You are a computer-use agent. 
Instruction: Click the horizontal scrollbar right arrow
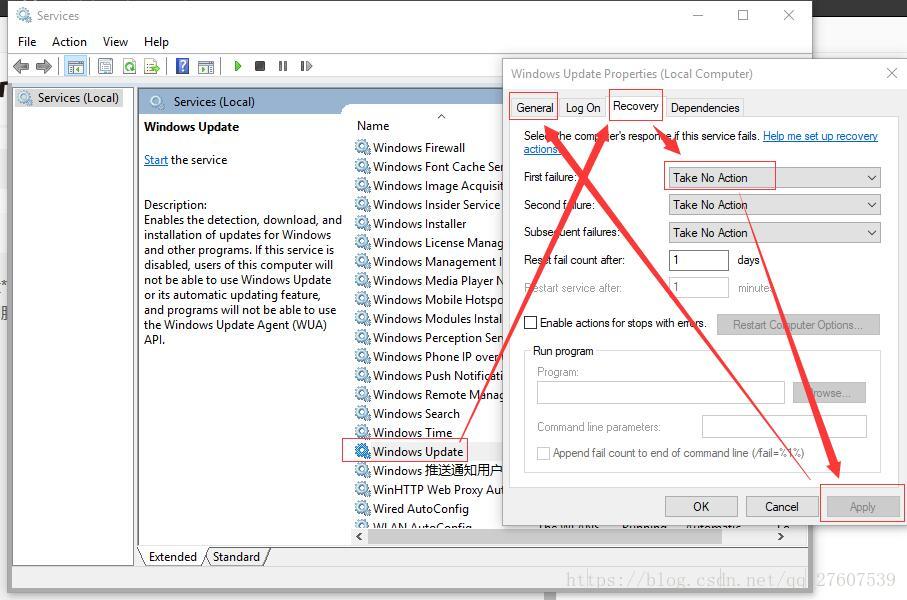click(781, 536)
